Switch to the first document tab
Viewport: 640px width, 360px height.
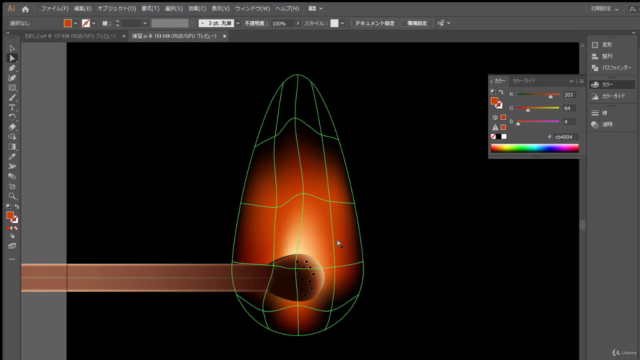[x=70, y=36]
